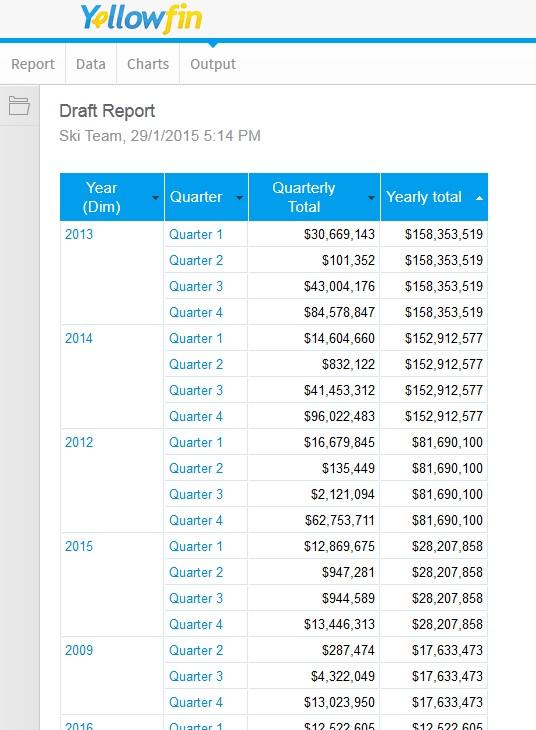This screenshot has height=730, width=536.
Task: Drill into year 2013 link
Action: click(79, 234)
